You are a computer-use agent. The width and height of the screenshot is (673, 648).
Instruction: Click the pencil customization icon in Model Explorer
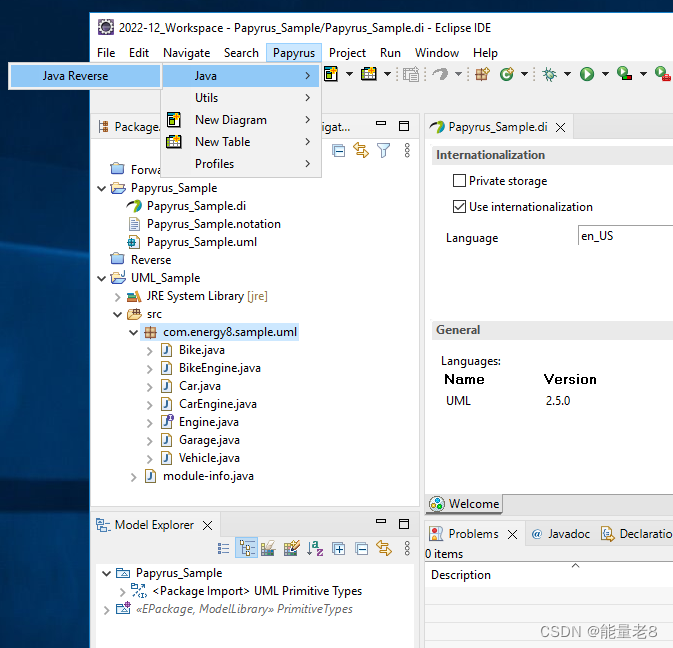click(291, 548)
